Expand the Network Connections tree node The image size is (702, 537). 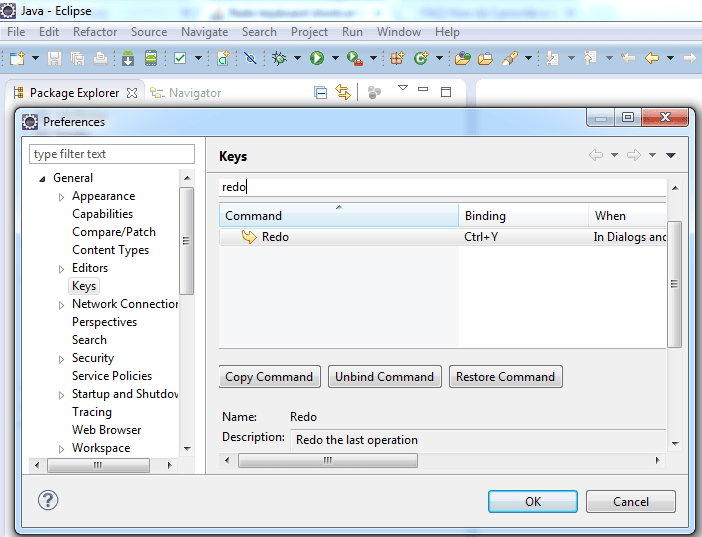click(x=61, y=305)
